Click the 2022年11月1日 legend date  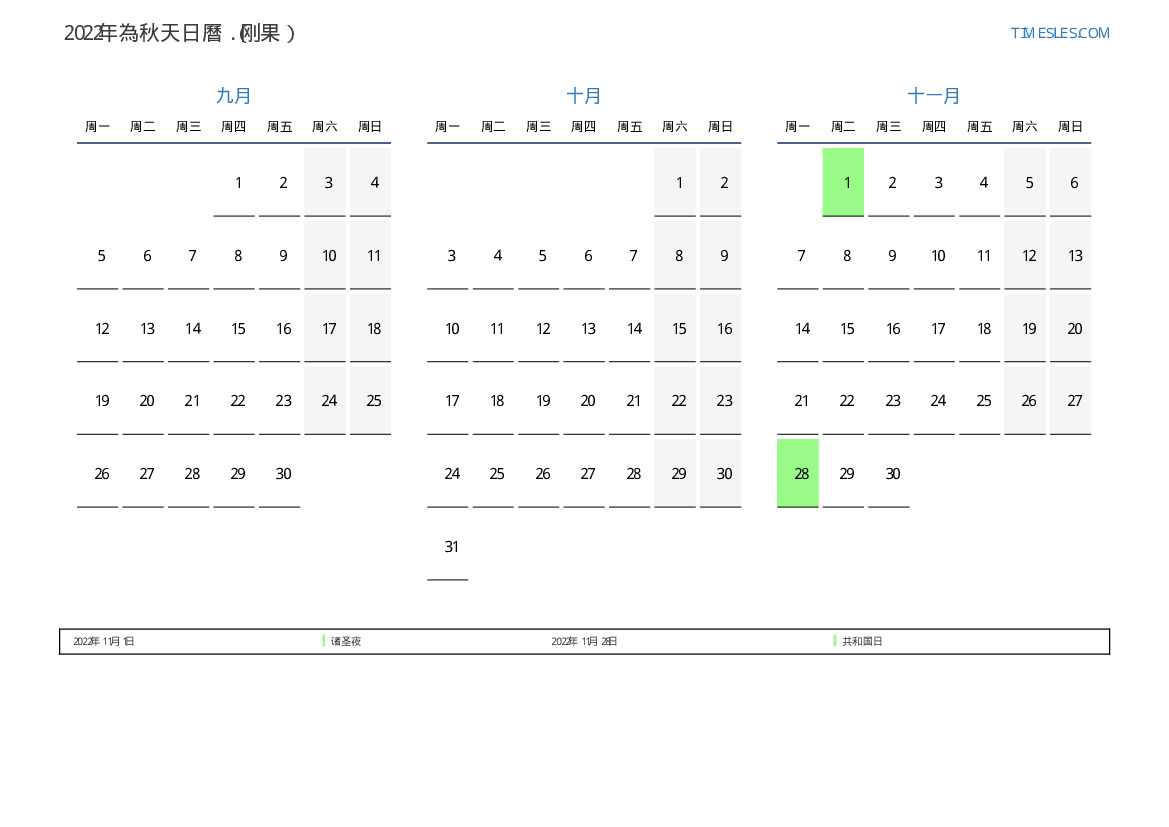point(104,641)
